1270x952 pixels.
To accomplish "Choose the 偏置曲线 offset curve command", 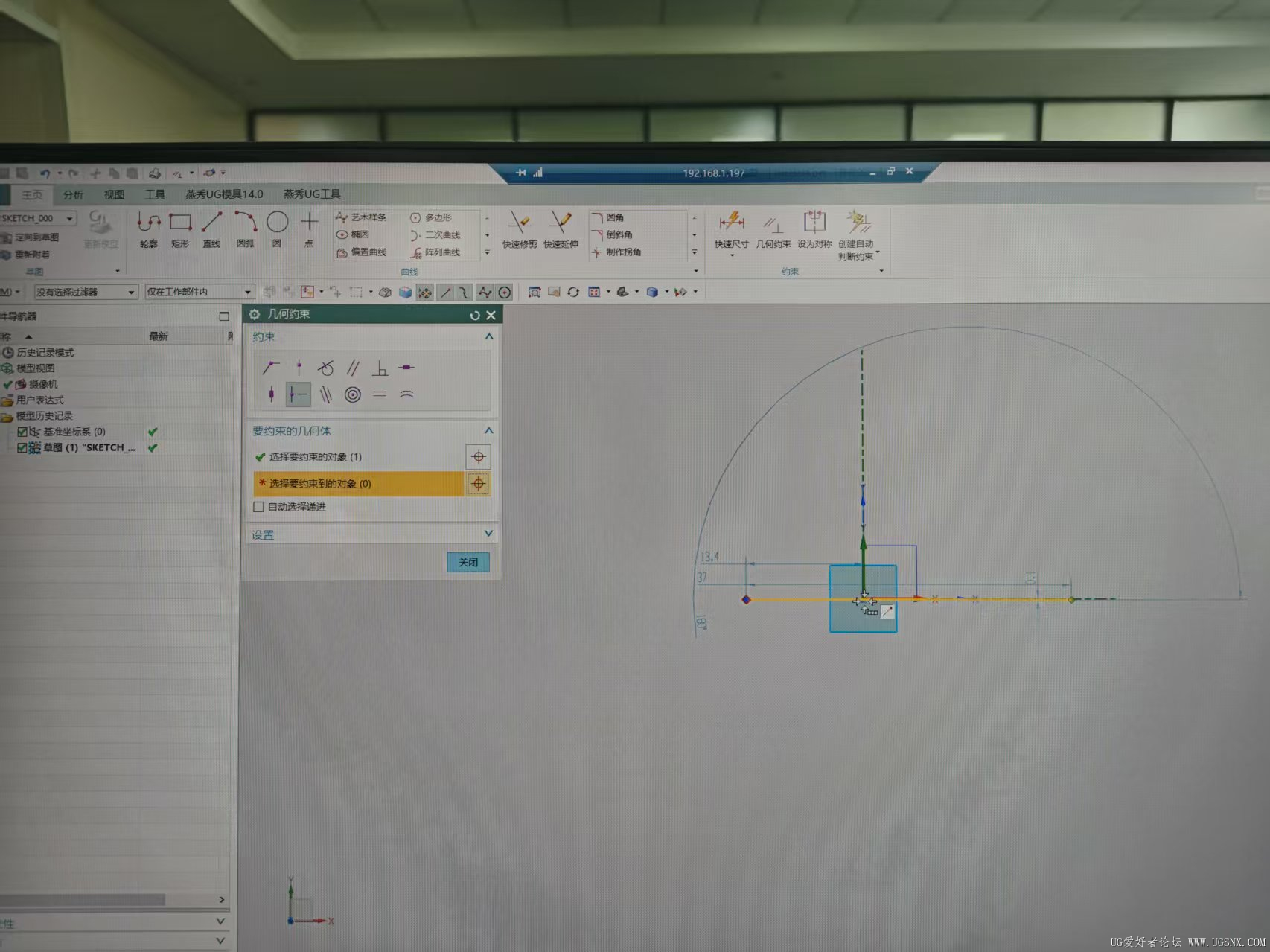I will point(361,252).
